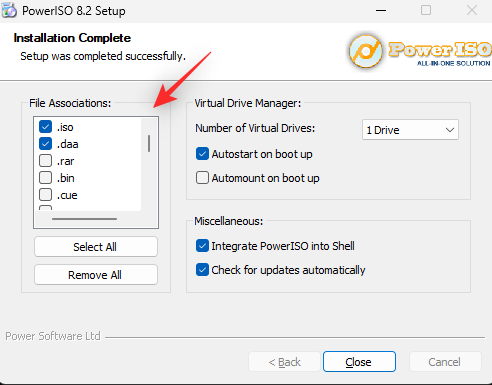Click the PowerISO logo in header
Screen dimensions: 492x385
click(x=420, y=51)
